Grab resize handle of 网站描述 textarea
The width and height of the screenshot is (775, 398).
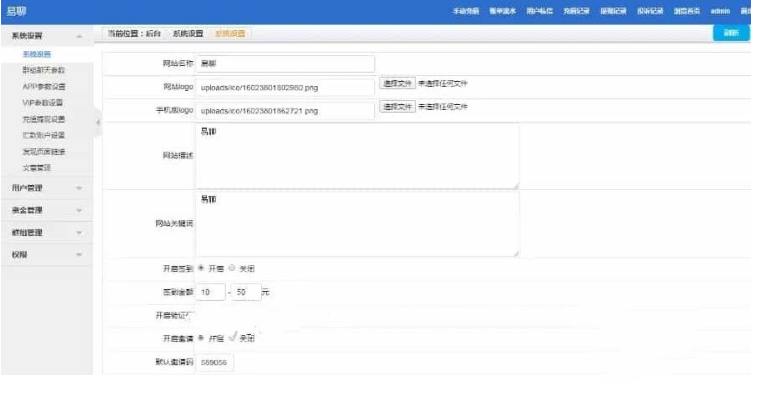516,185
